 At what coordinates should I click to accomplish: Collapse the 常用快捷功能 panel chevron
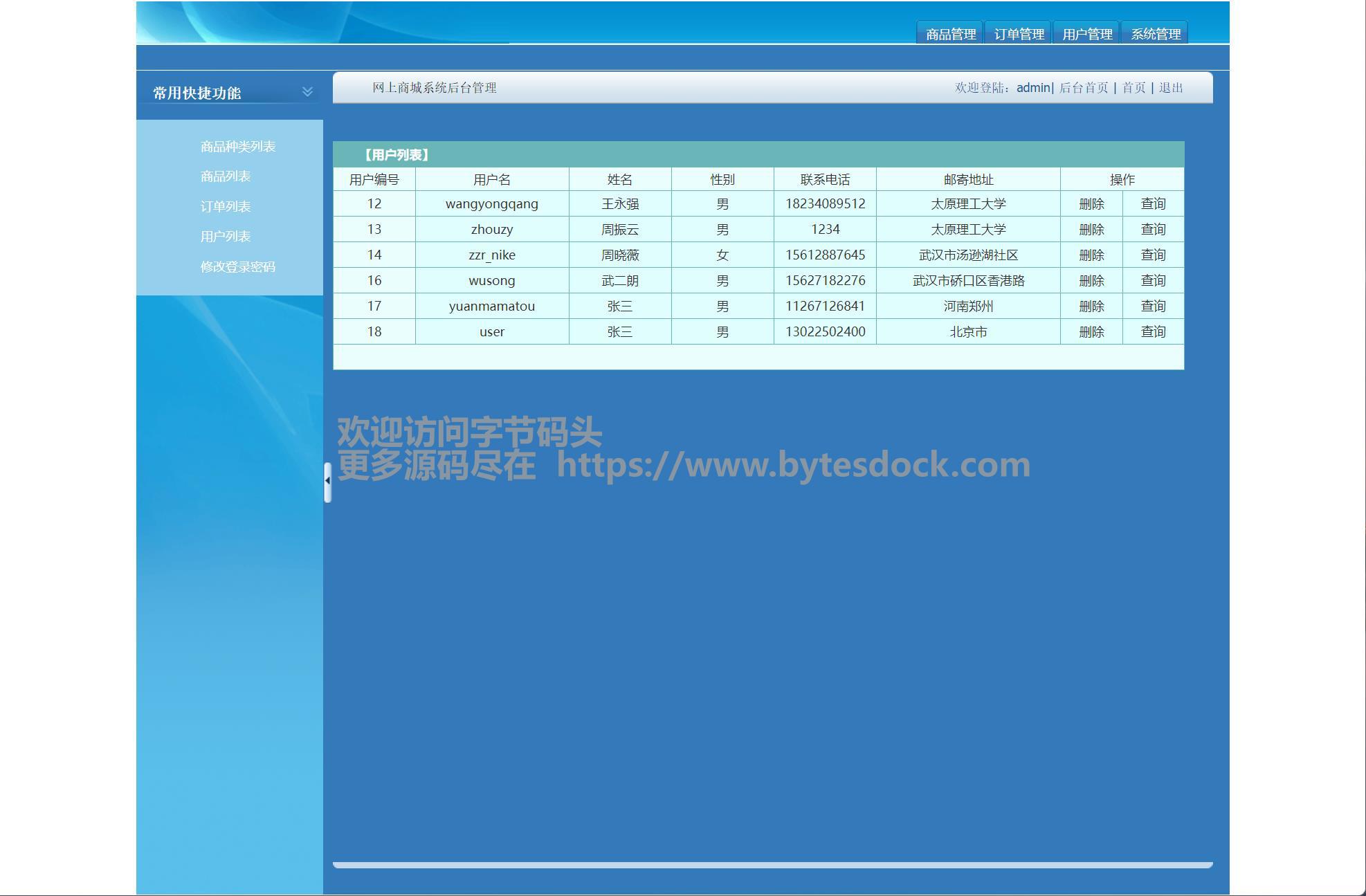click(x=307, y=91)
